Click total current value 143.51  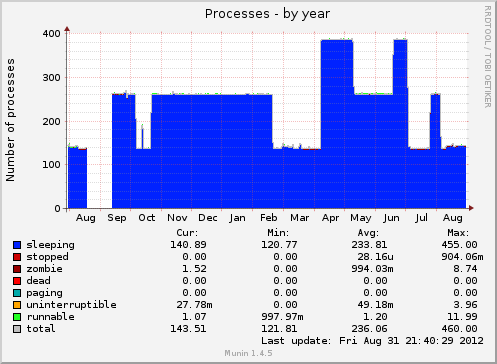188,329
